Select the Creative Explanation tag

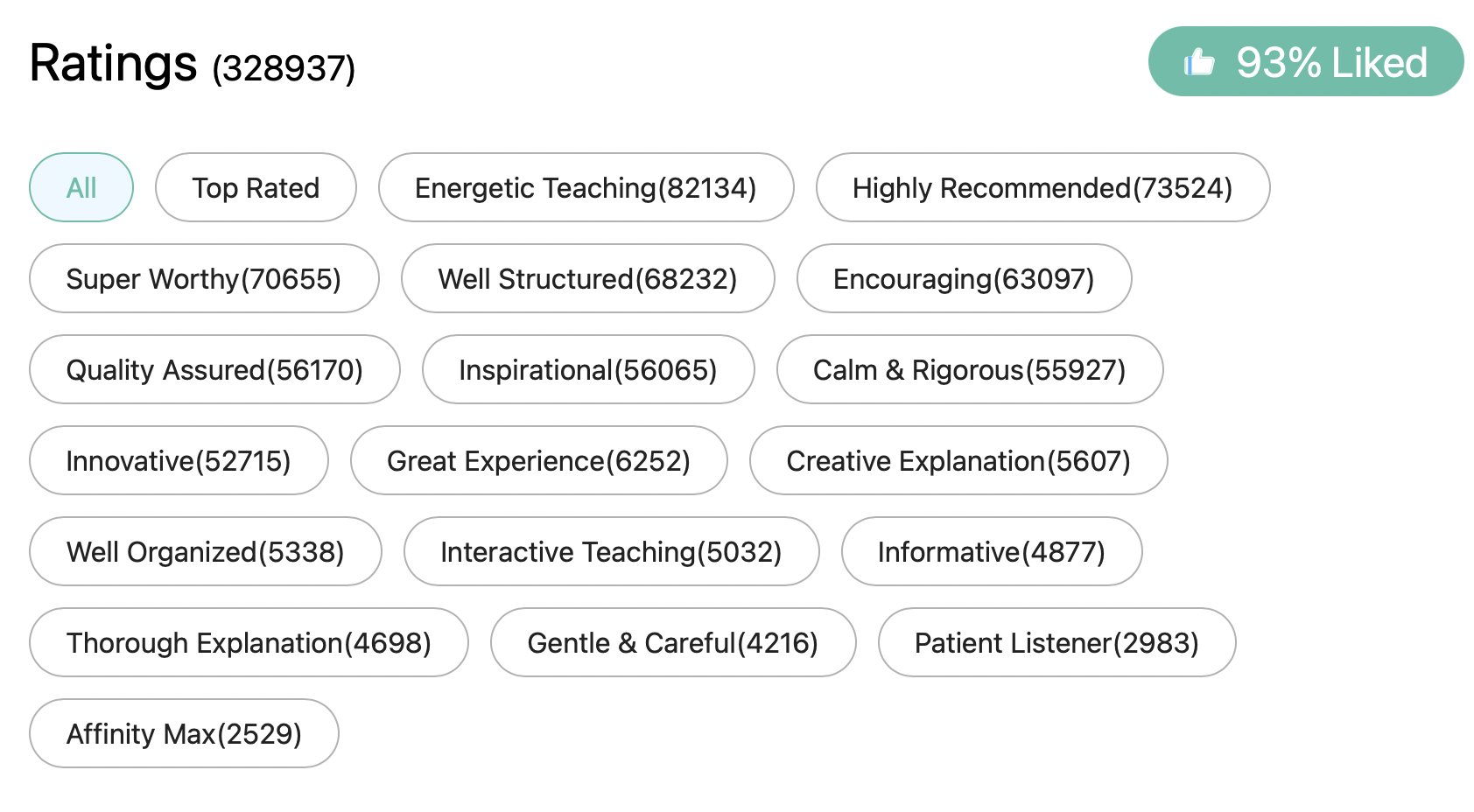tap(958, 460)
